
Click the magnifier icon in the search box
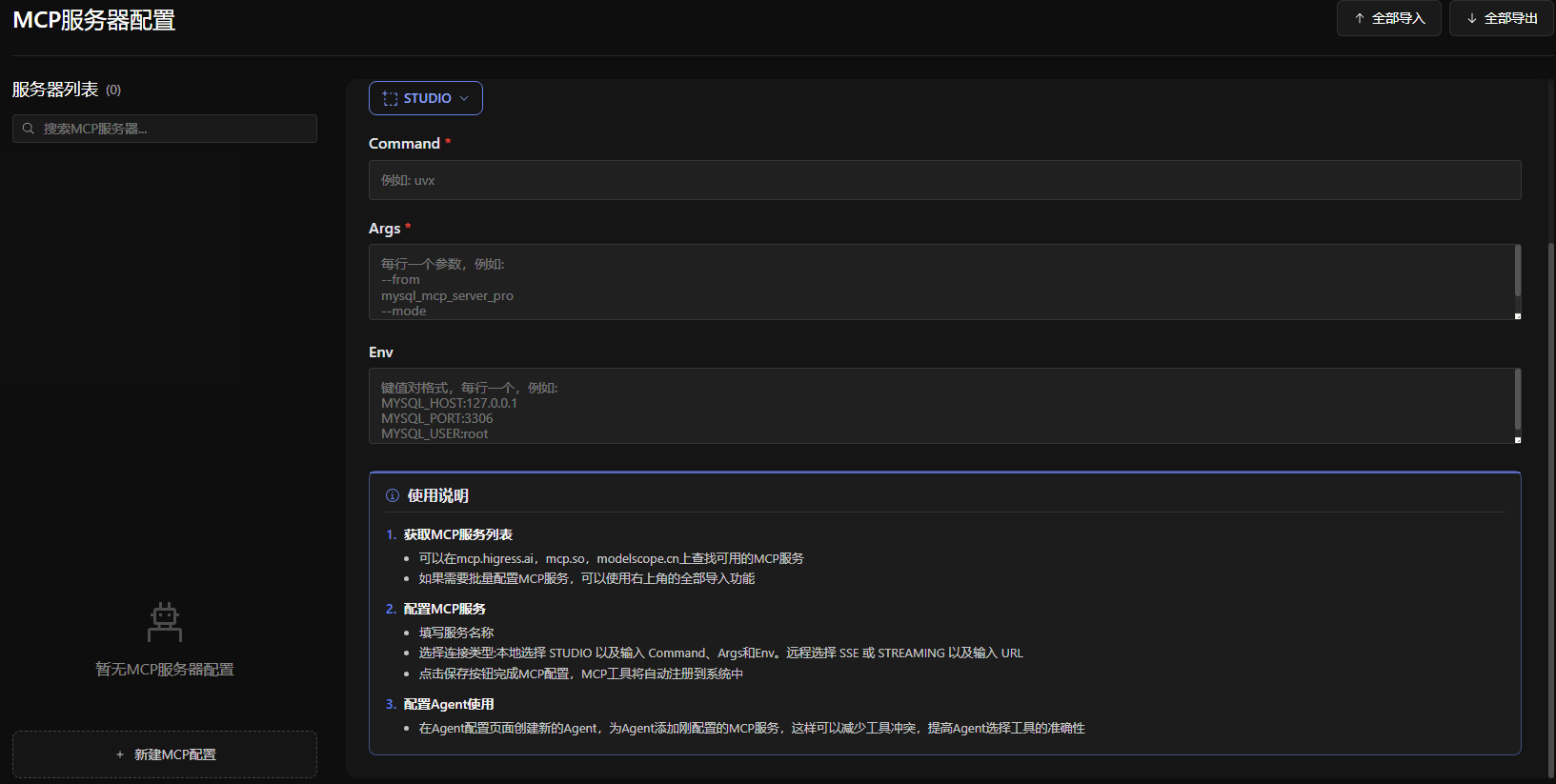pyautogui.click(x=29, y=129)
